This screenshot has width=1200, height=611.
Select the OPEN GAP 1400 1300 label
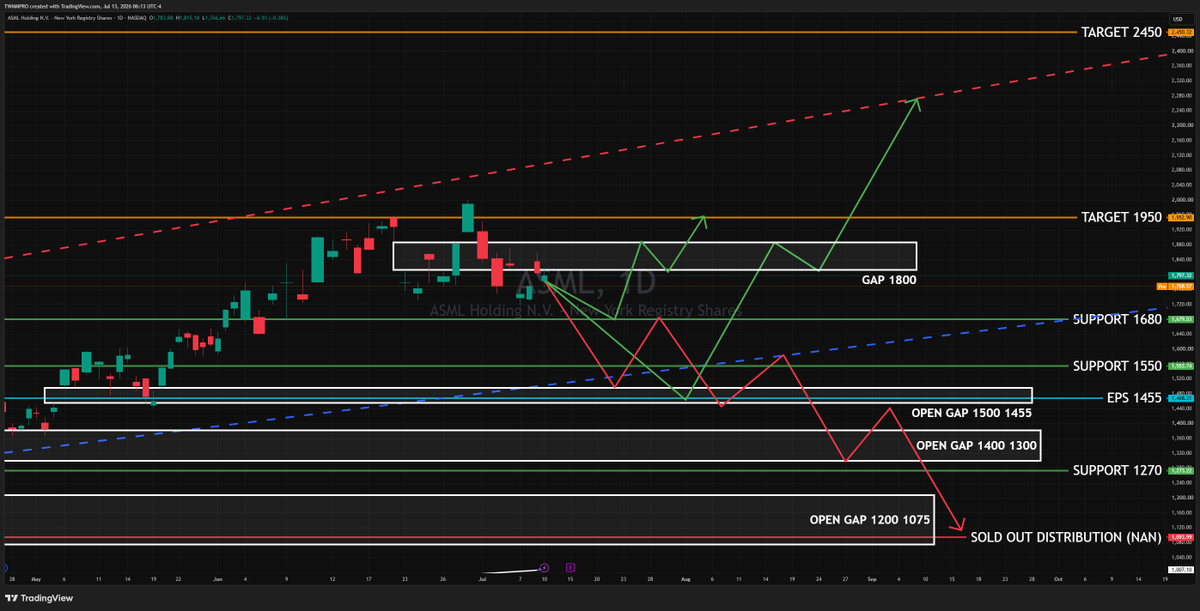(x=976, y=445)
